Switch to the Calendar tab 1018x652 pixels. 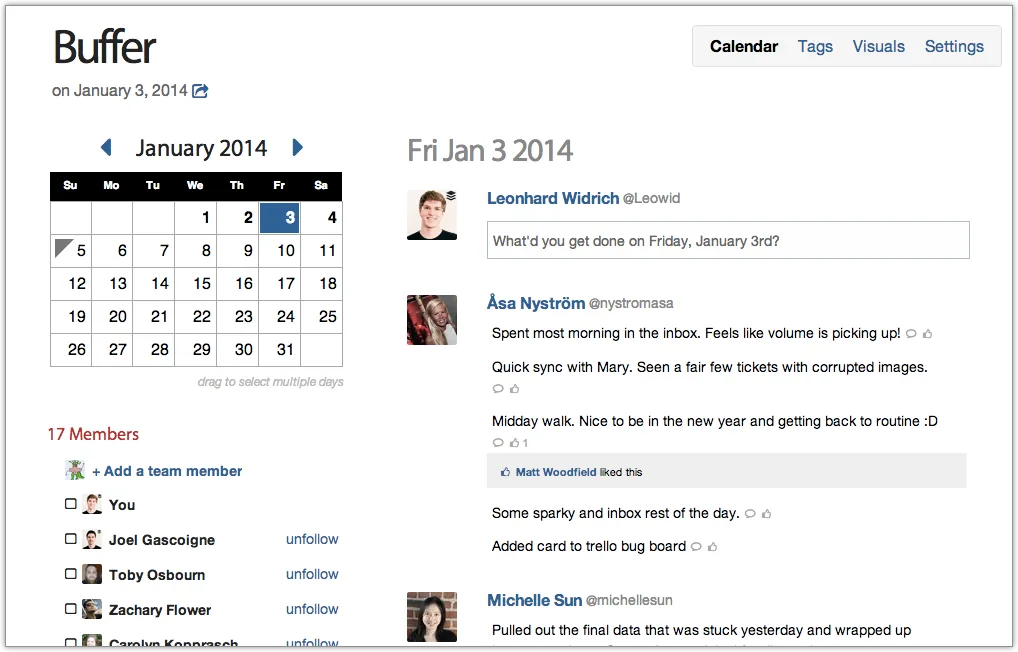tap(743, 47)
